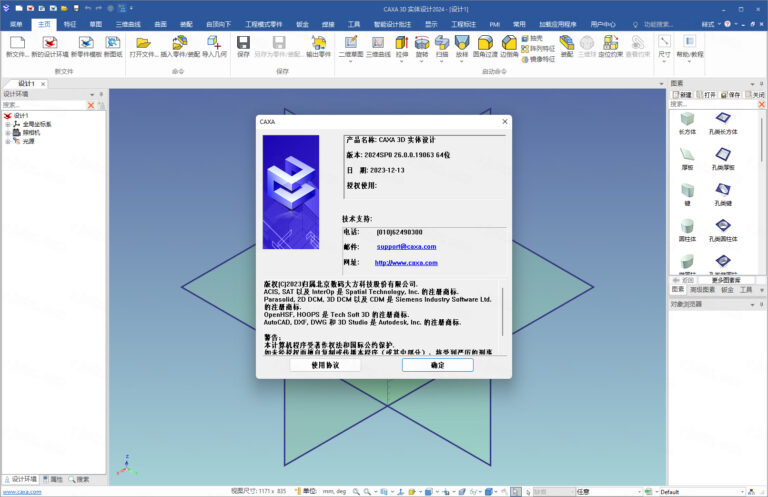The height and width of the screenshot is (497, 768).
Task: Click www.caxa.com link in status bar
Action: (x=22, y=492)
